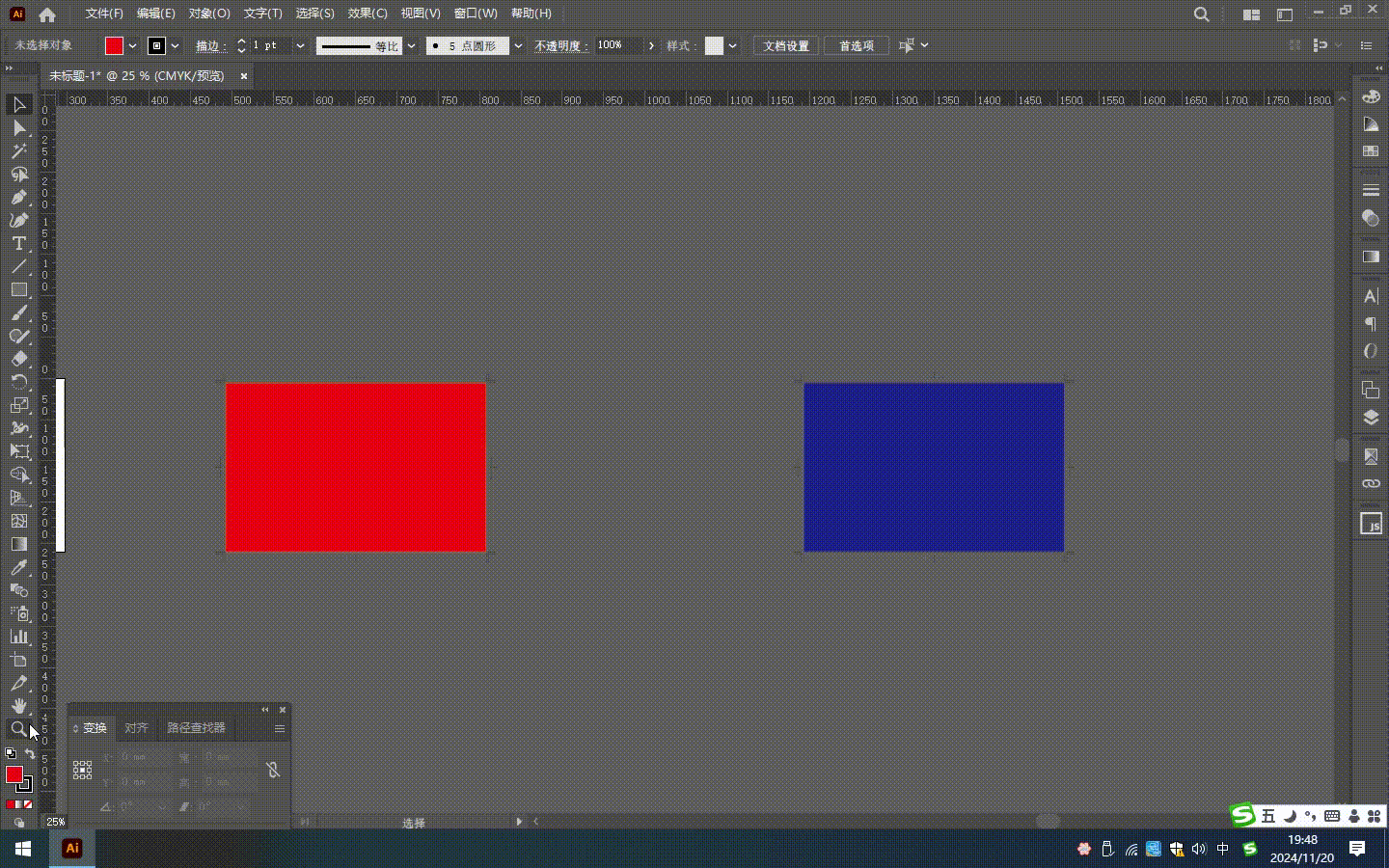Activate the Type tool
The image size is (1389, 868).
click(x=18, y=244)
